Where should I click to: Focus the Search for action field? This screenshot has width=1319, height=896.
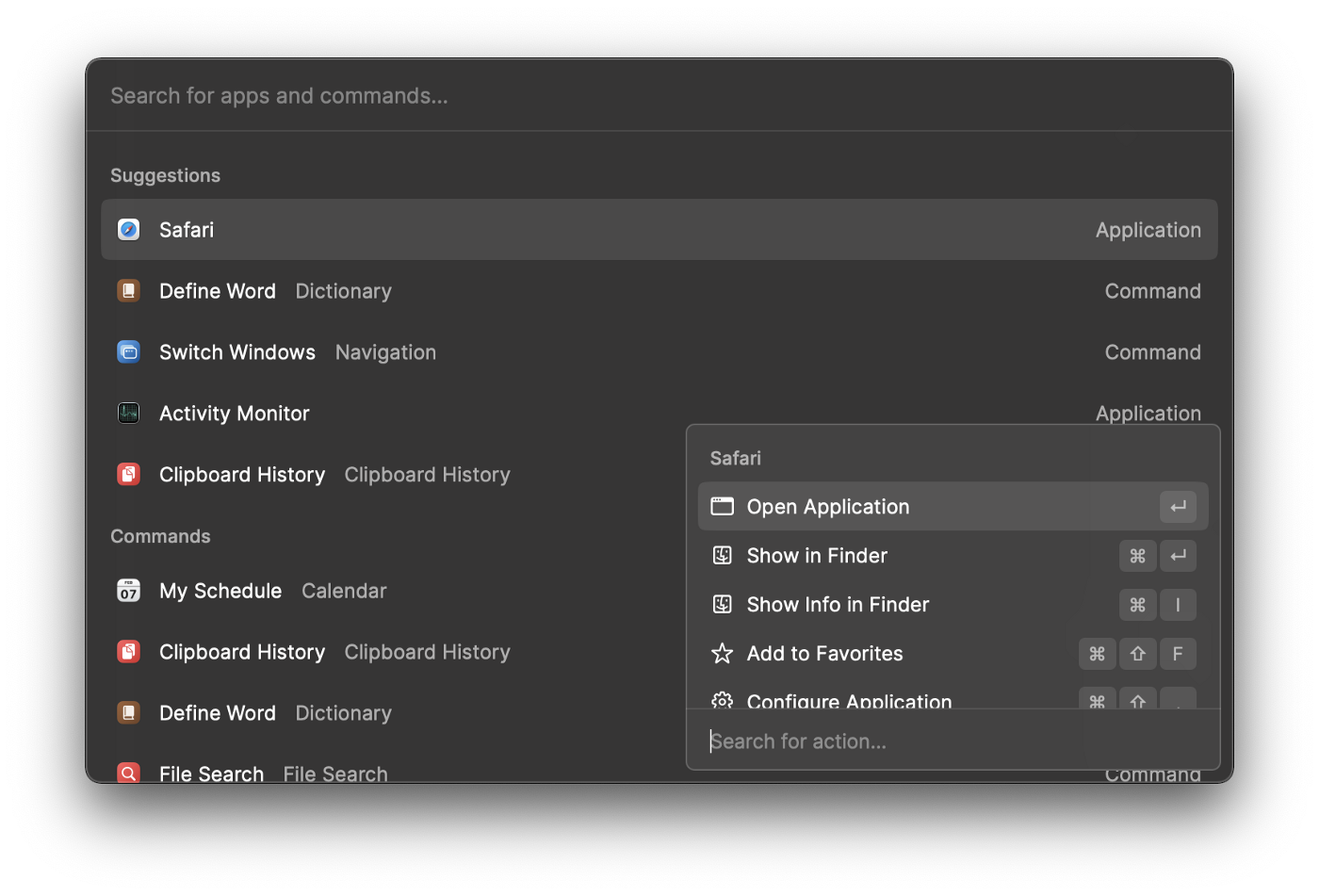(953, 741)
